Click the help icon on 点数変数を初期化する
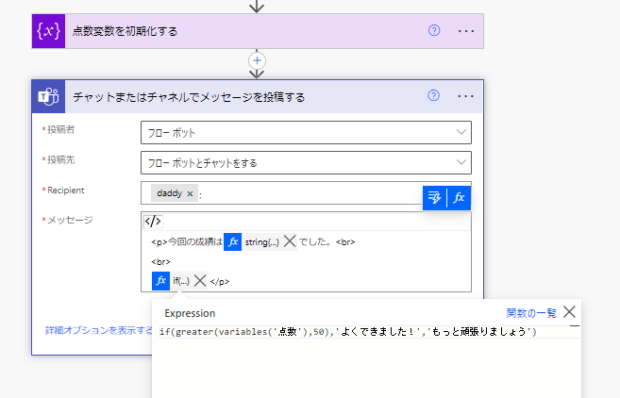Viewport: 620px width, 398px height. point(434,30)
